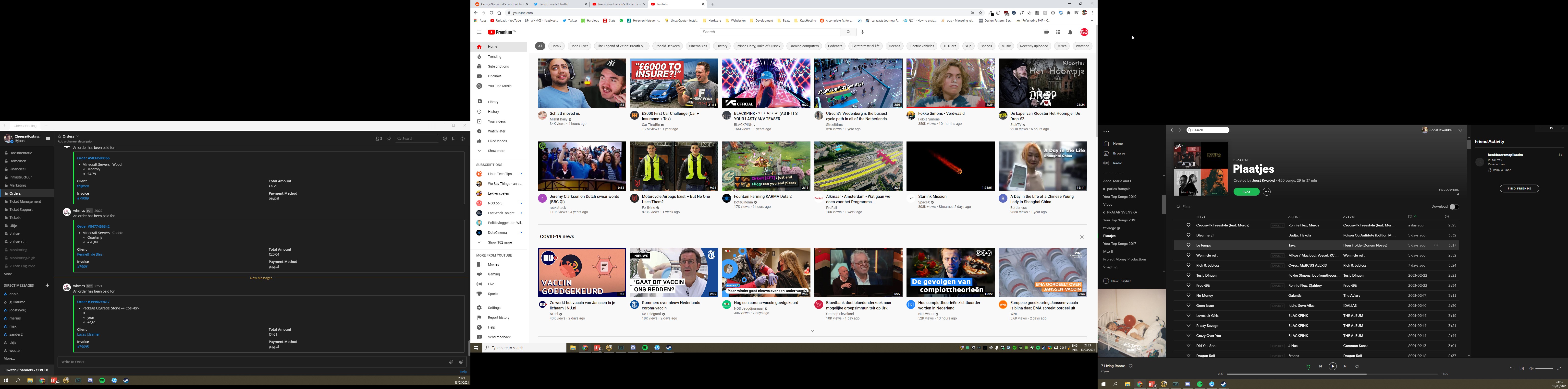Open Joost Kwakkel account dropdown in Spotify

point(1460,130)
